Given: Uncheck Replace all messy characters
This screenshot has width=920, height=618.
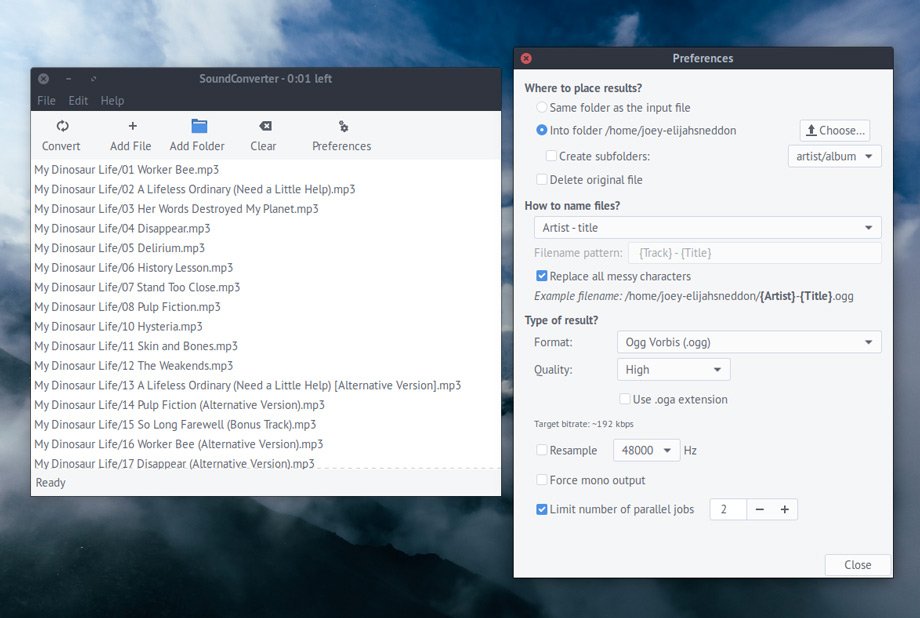Looking at the screenshot, I should click(542, 276).
